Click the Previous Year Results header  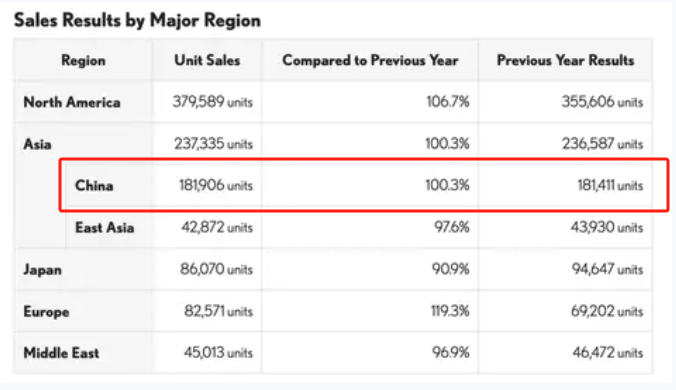click(565, 60)
